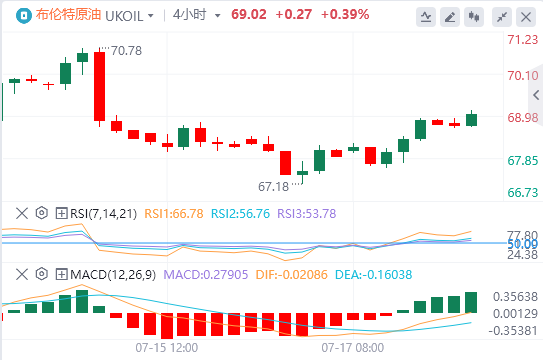Expand the MACD panel plus icon
Screen dimensions: 543x360
pos(61,274)
